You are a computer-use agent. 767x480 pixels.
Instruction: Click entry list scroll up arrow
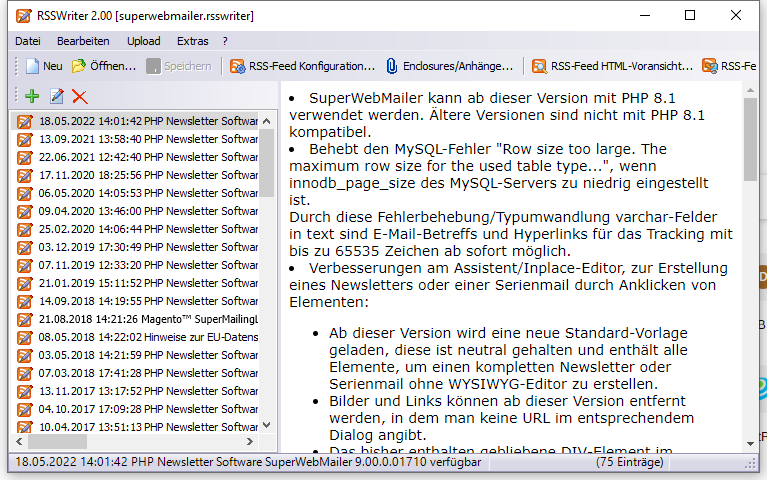[267, 121]
